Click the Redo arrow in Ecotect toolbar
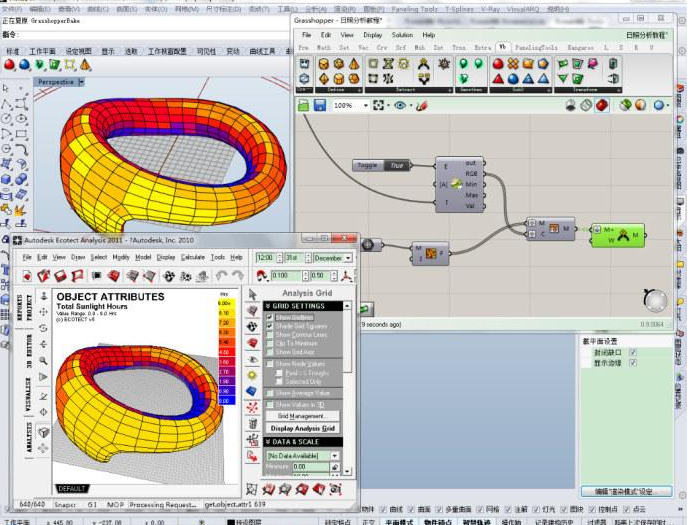This screenshot has height=525, width=690. tap(238, 276)
